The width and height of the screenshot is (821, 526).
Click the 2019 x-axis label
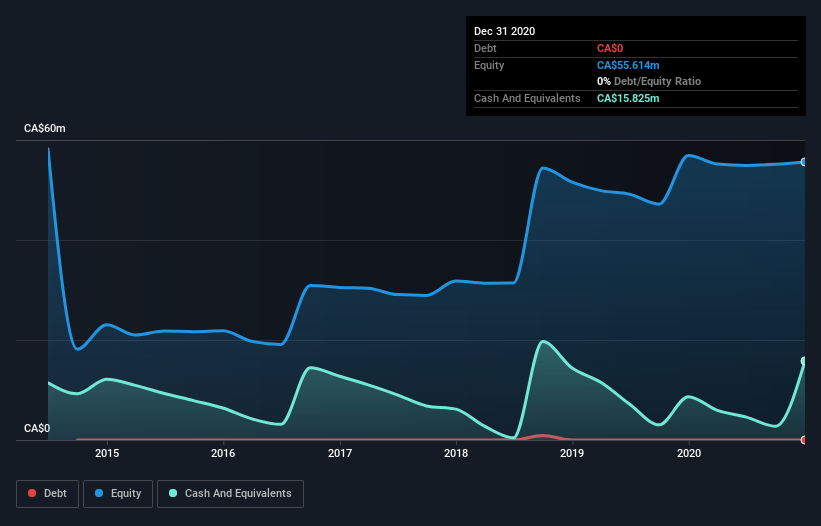pyautogui.click(x=572, y=453)
